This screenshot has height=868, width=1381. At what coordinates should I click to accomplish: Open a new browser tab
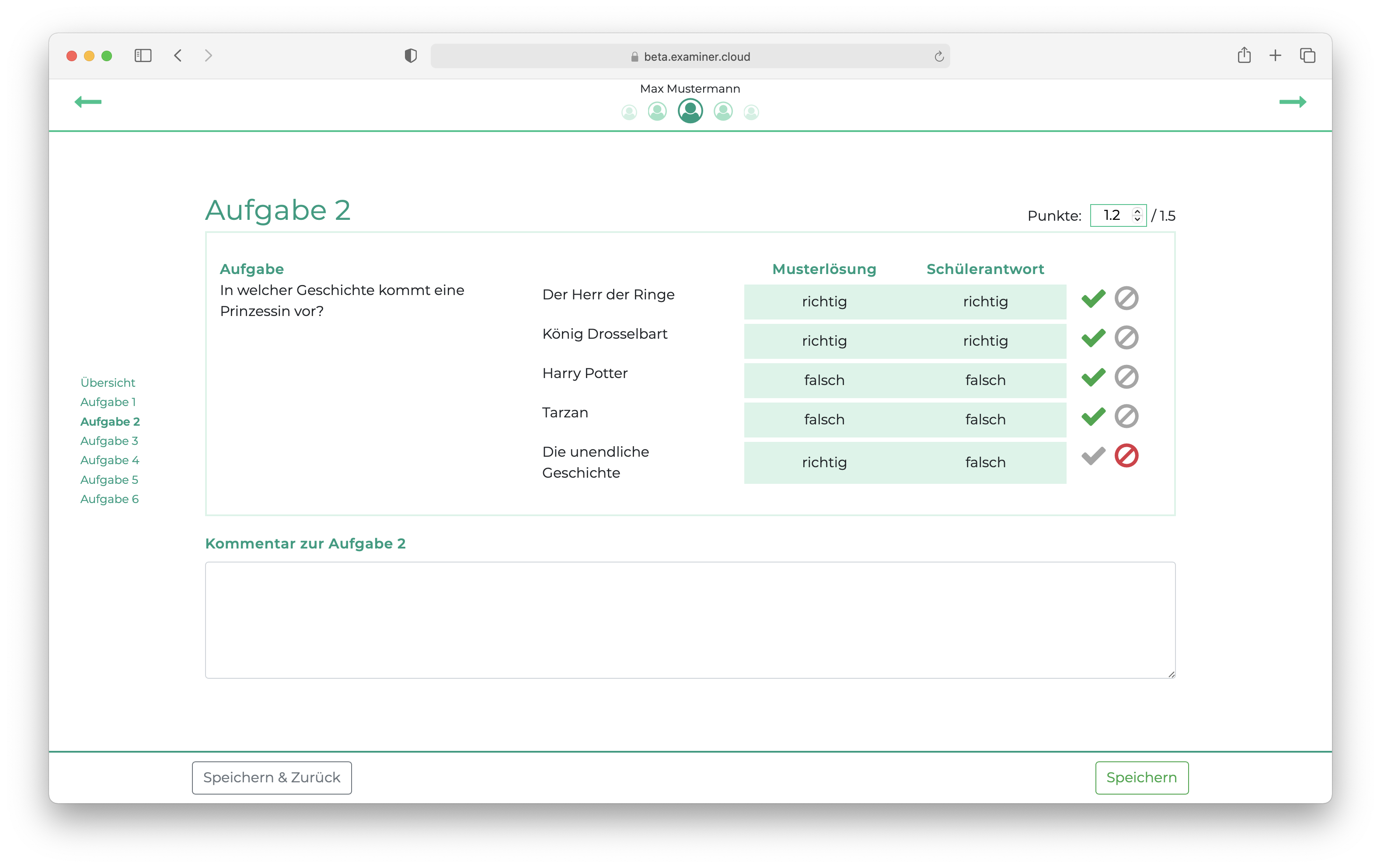click(x=1276, y=56)
